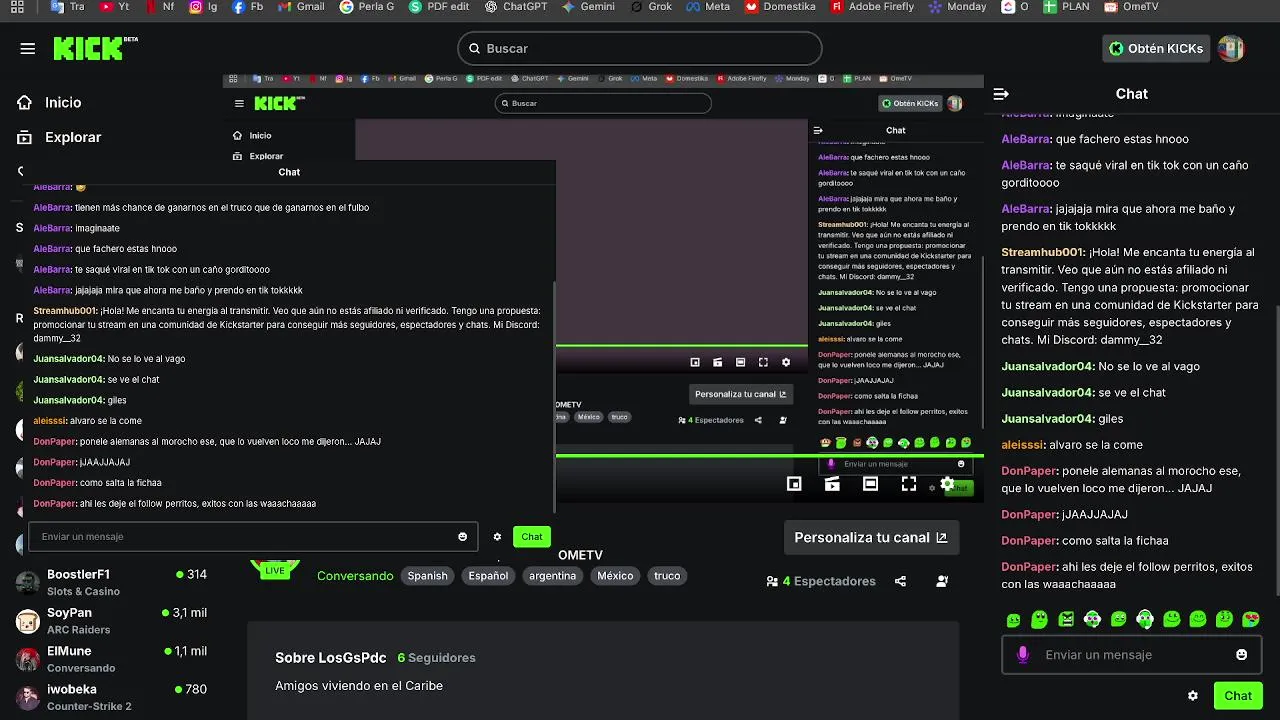This screenshot has width=1280, height=720.
Task: Open the Gmail bookmark
Action: click(x=301, y=6)
